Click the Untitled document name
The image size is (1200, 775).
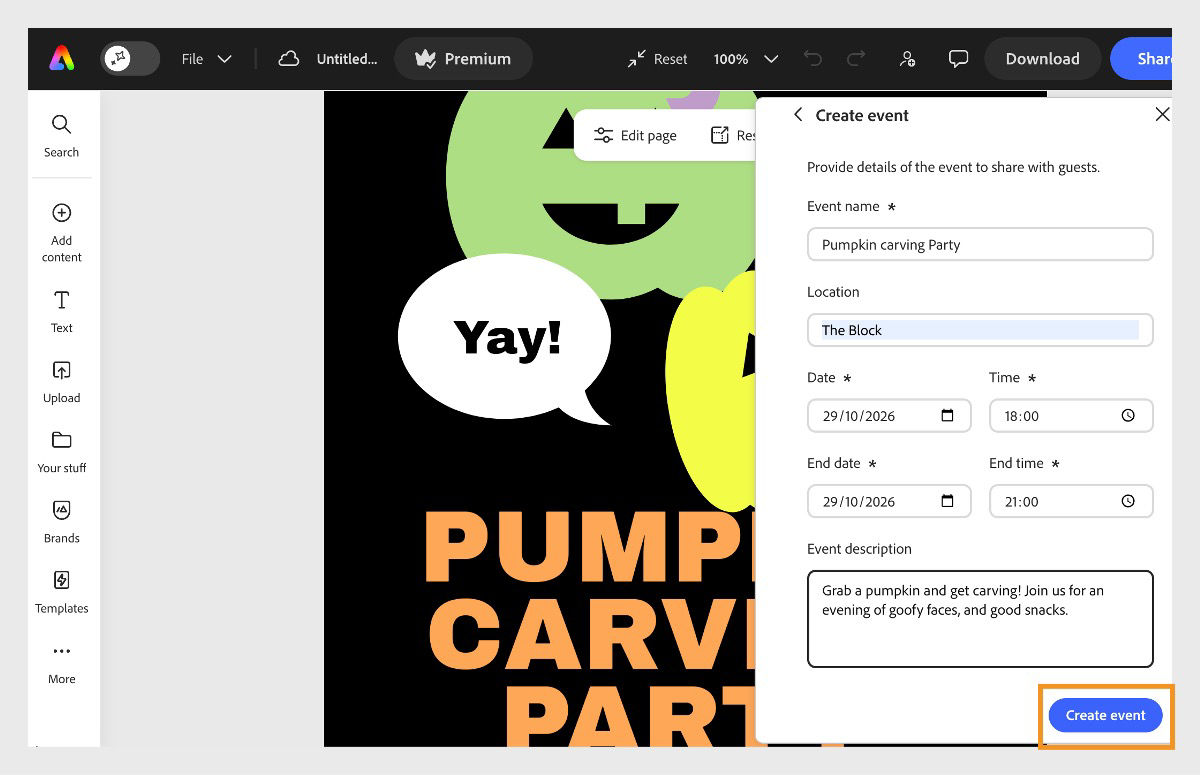347,59
